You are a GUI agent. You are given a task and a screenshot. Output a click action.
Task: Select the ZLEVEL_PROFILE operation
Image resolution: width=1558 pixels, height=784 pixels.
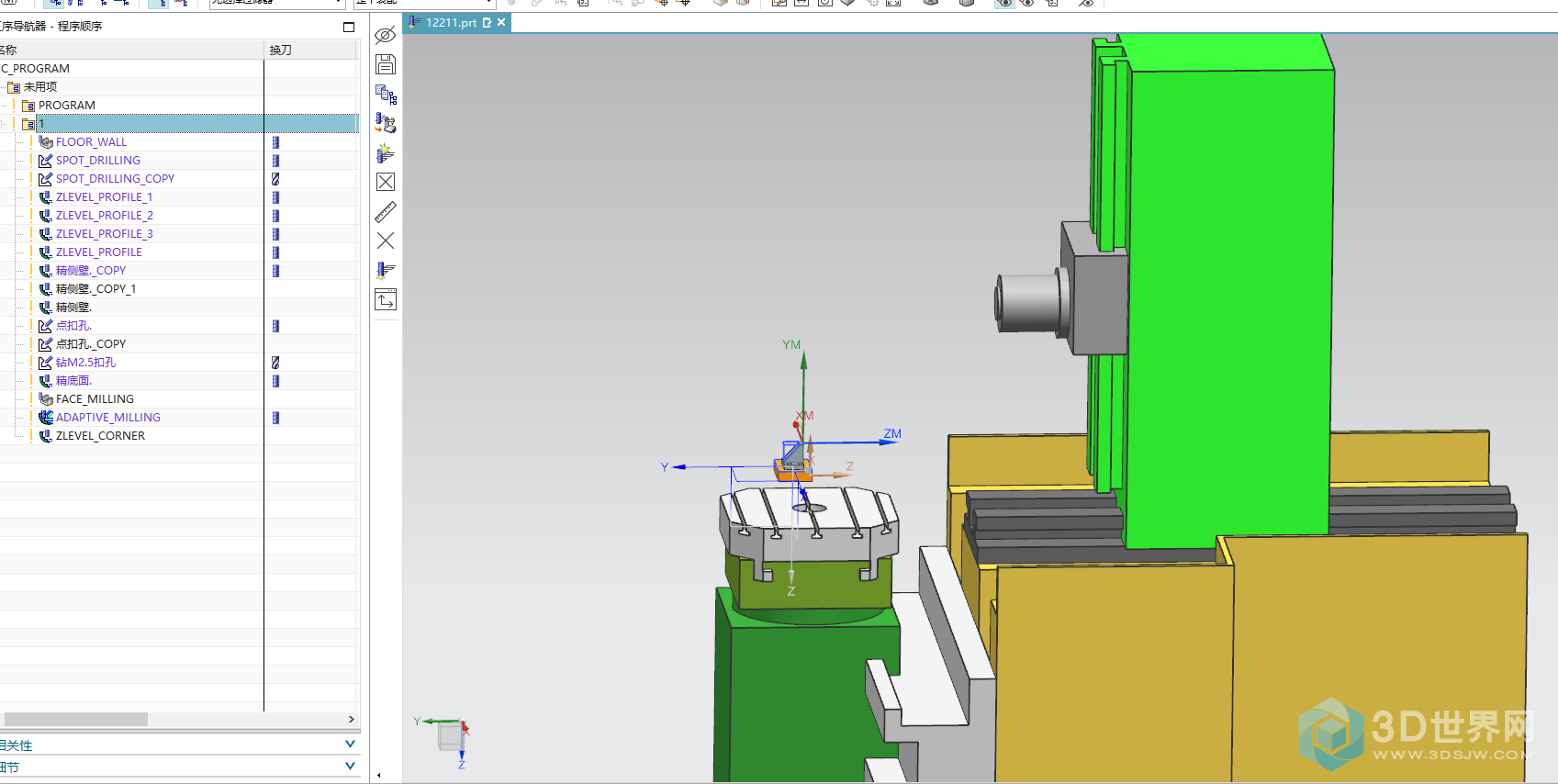pos(99,252)
